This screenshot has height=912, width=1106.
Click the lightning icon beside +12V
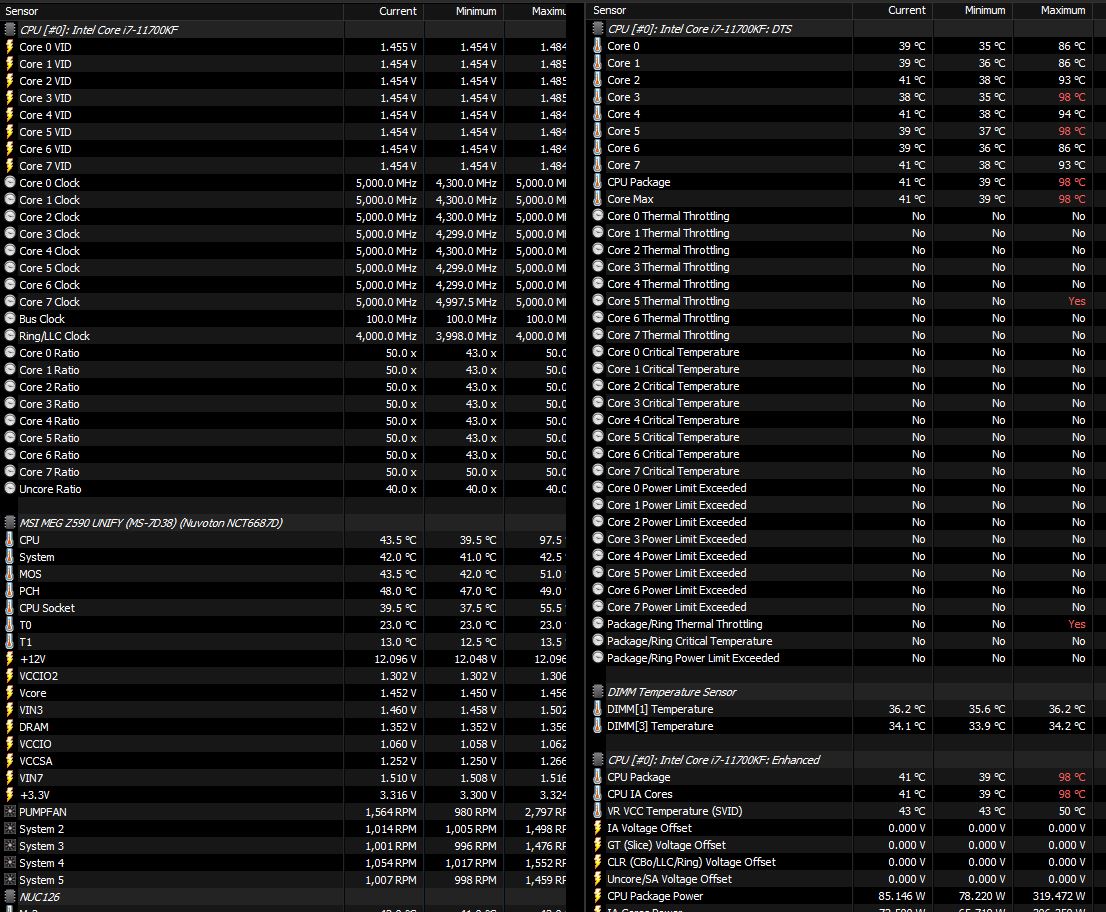coord(10,659)
